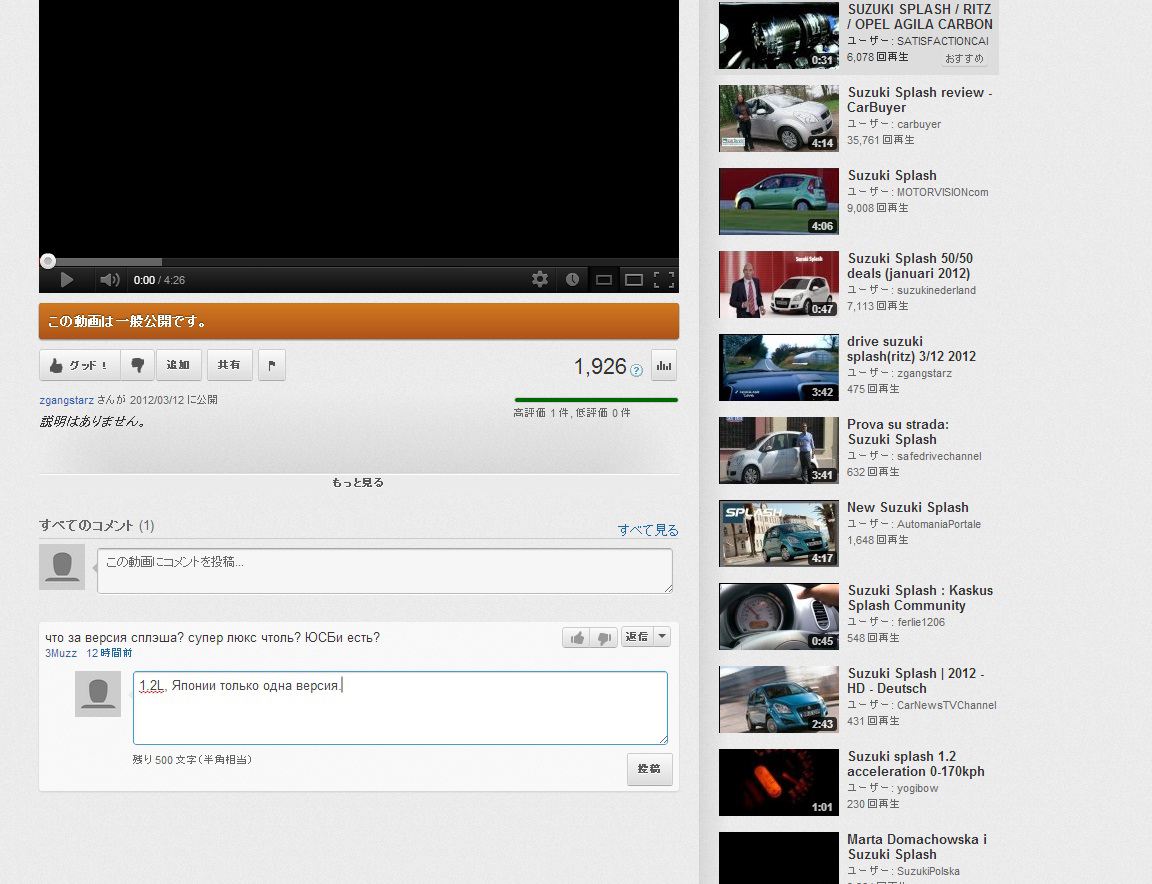Open Suzuki Splash review - CarBuyer thumbnail
Image resolution: width=1152 pixels, height=884 pixels.
pyautogui.click(x=779, y=118)
